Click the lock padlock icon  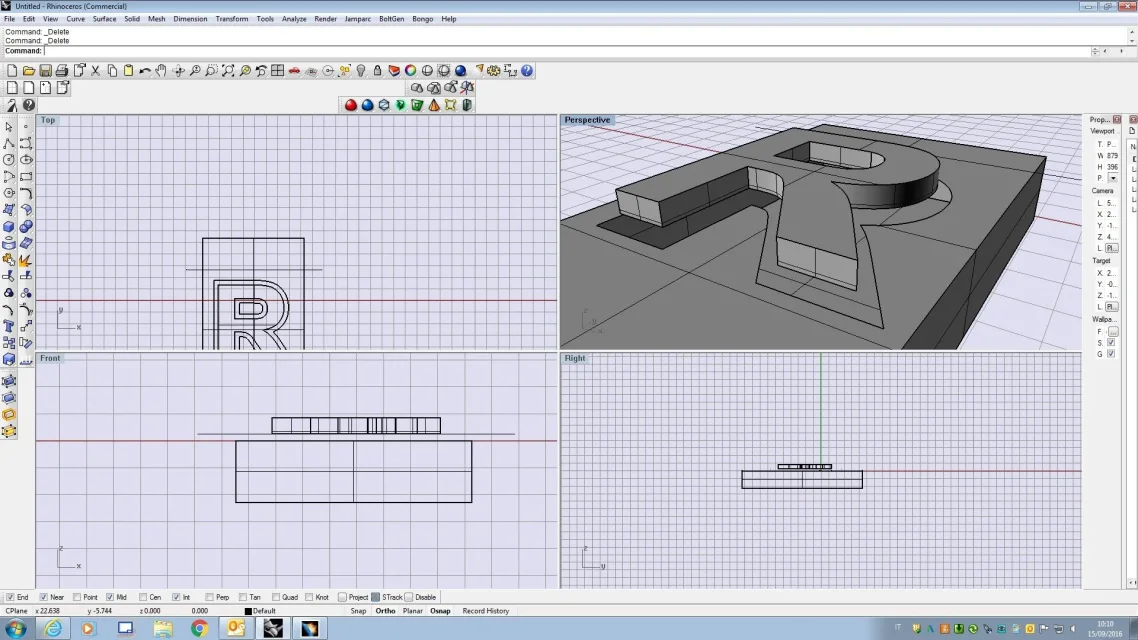(377, 71)
